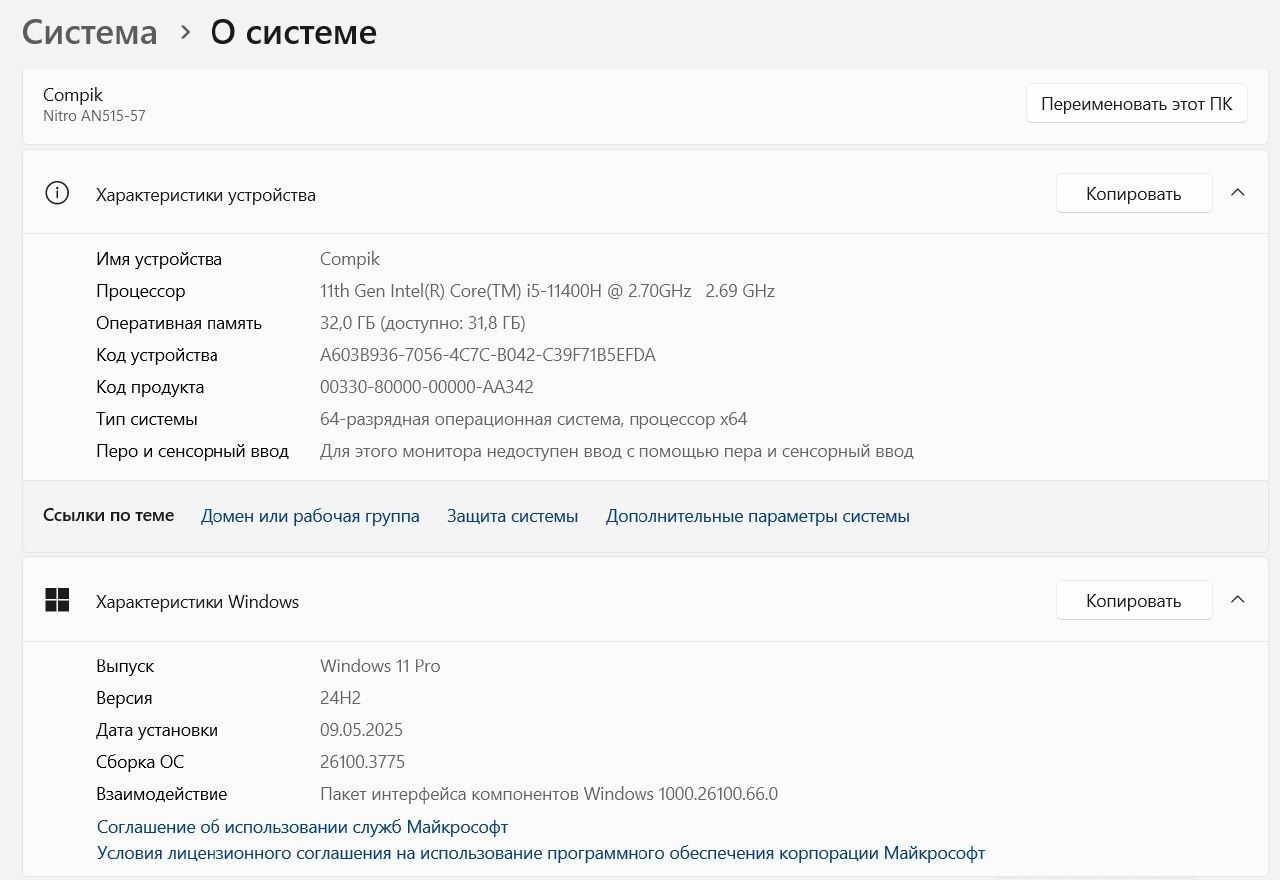This screenshot has height=880, width=1280.
Task: Click the О системе breadcrumb title
Action: click(x=293, y=32)
